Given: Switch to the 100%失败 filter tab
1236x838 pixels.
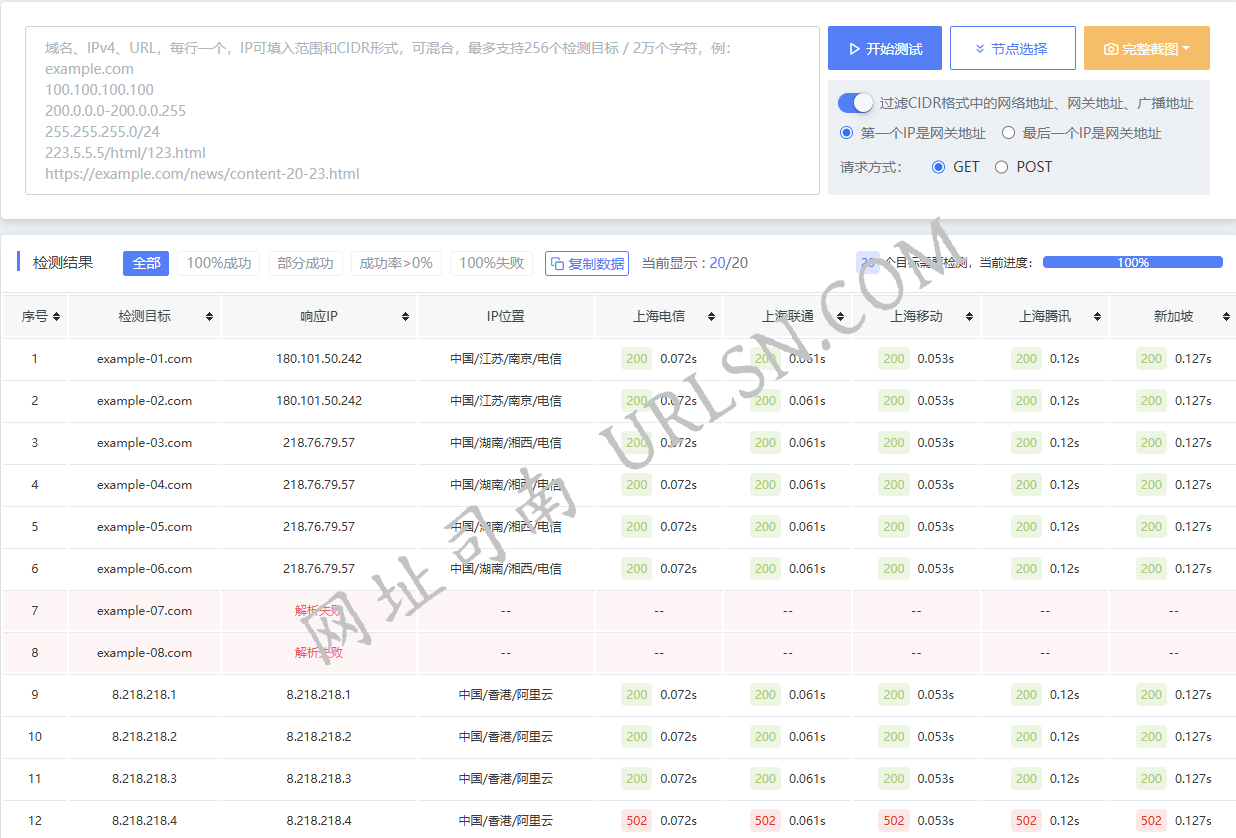Looking at the screenshot, I should coord(491,263).
